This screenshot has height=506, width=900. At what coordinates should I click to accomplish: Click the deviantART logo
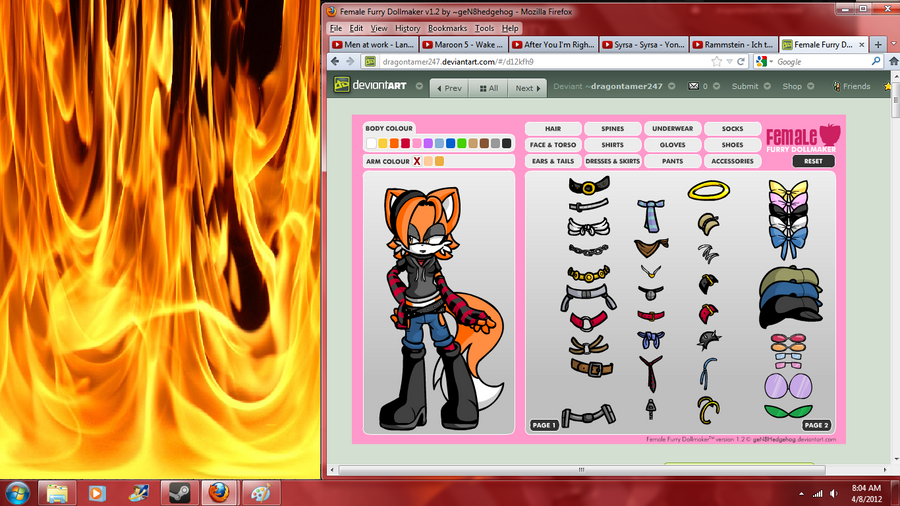point(371,85)
